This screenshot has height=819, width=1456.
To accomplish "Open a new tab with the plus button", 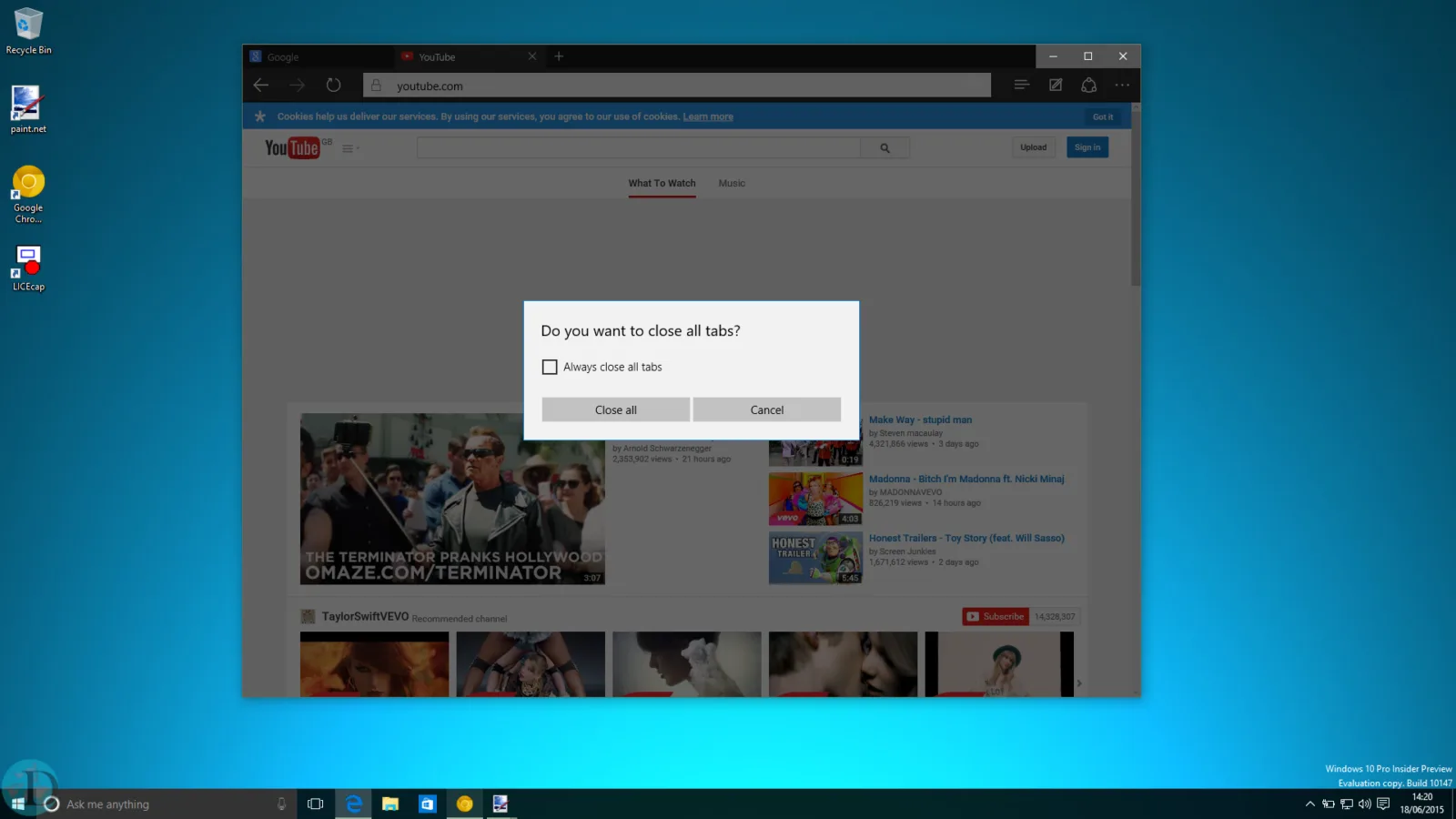I will click(559, 56).
